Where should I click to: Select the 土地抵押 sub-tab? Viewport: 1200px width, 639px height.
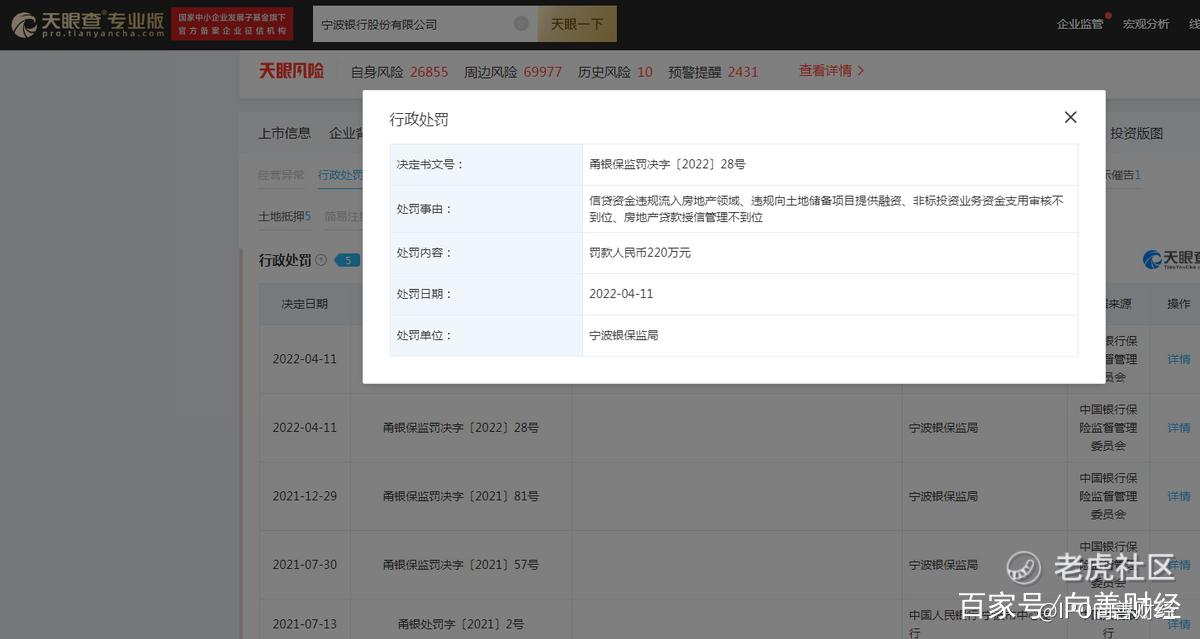click(285, 216)
